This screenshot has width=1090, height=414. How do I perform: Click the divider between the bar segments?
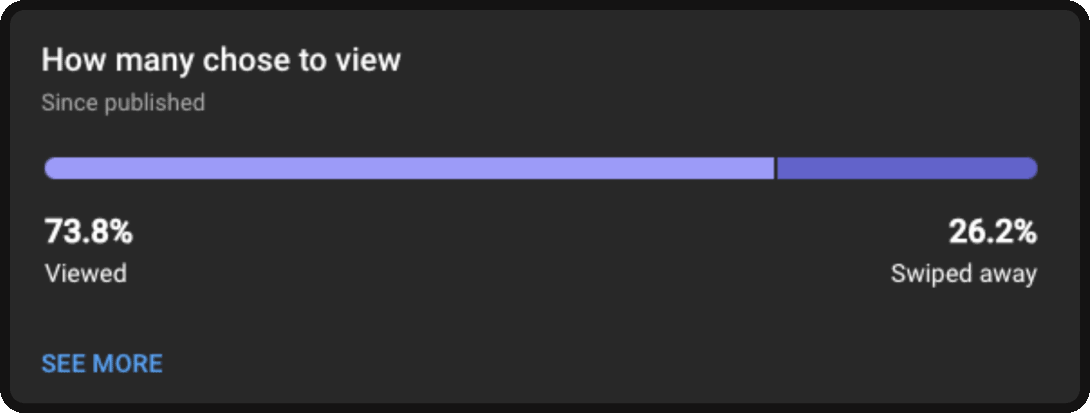[775, 168]
